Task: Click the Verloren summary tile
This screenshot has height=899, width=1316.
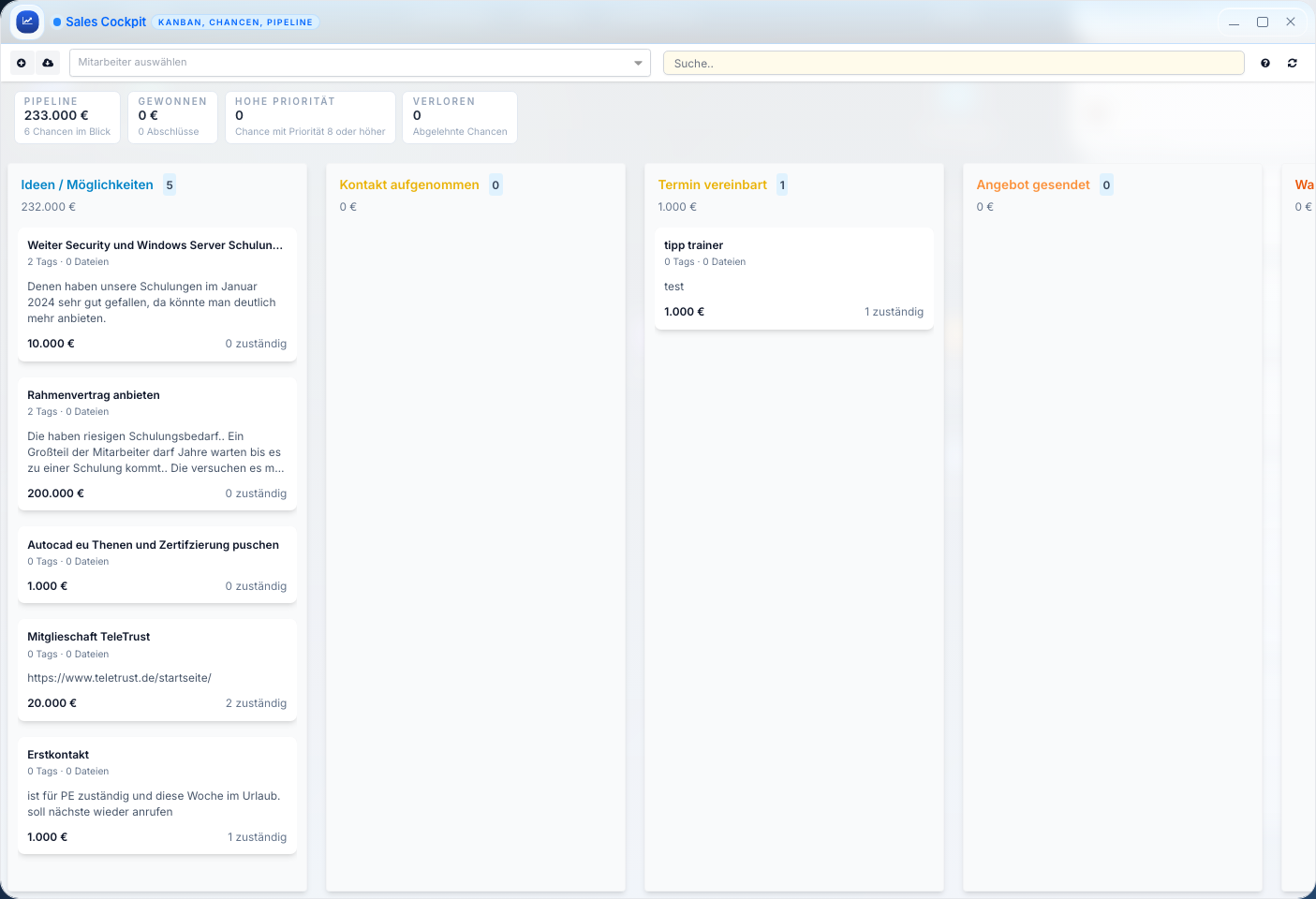Action: pos(460,117)
